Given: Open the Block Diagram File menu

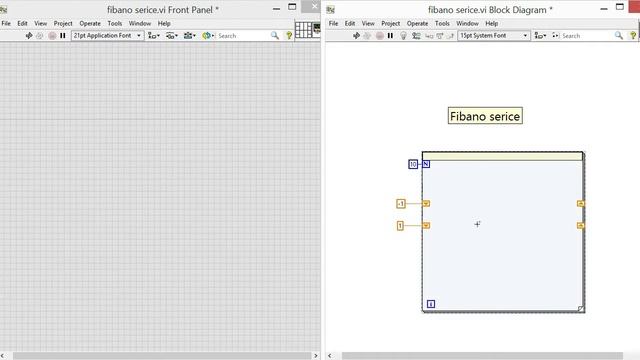Looking at the screenshot, I should (x=333, y=24).
